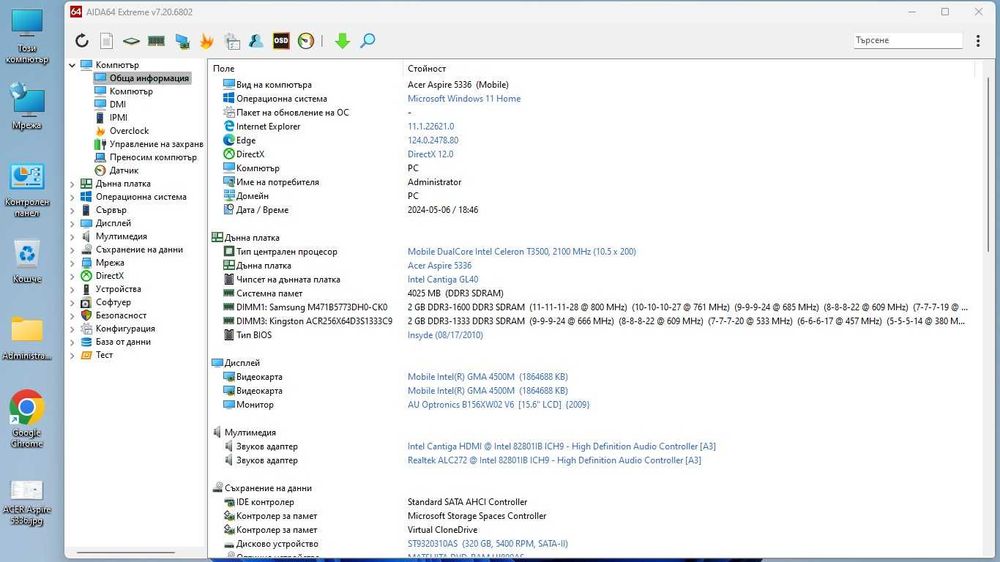Open the OSD panel icon
Viewport: 1000px width, 562px height.
(x=281, y=41)
